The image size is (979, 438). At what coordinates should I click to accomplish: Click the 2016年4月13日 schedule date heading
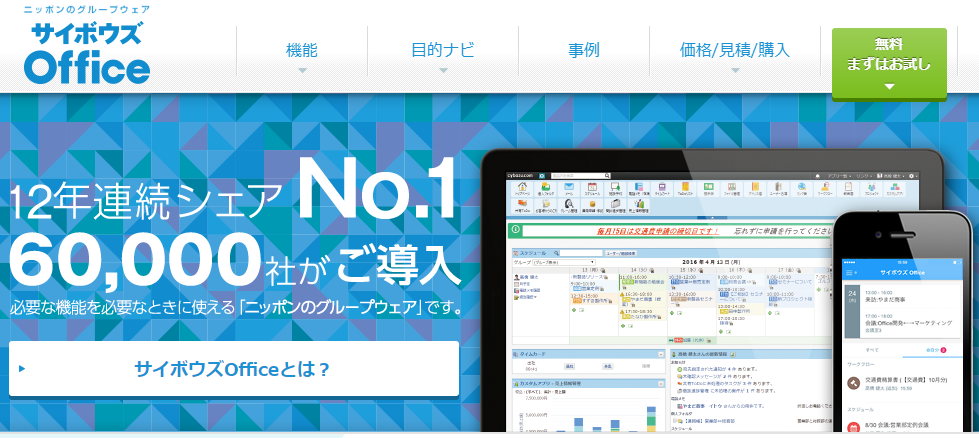[x=711, y=262]
